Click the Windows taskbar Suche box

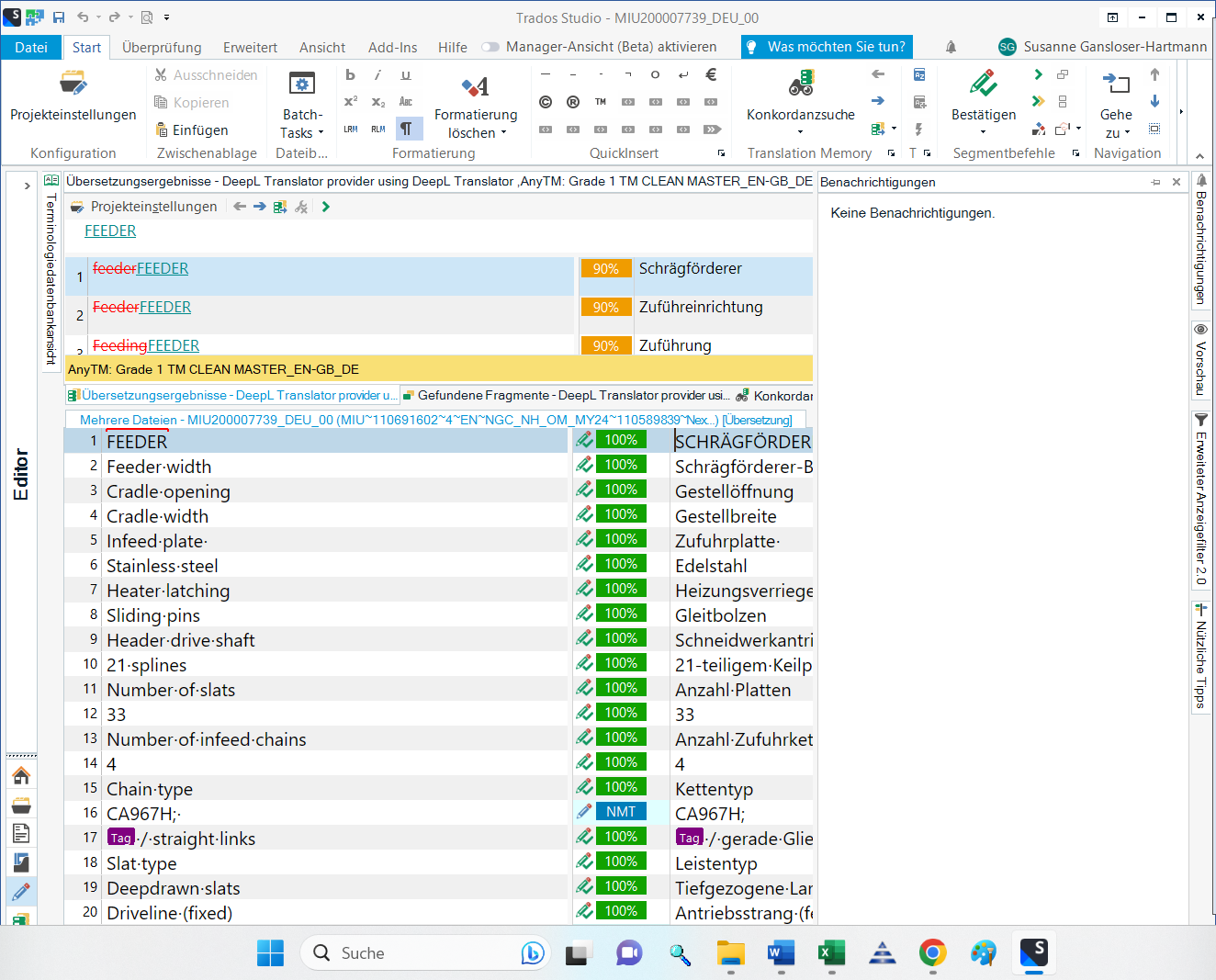[x=423, y=953]
